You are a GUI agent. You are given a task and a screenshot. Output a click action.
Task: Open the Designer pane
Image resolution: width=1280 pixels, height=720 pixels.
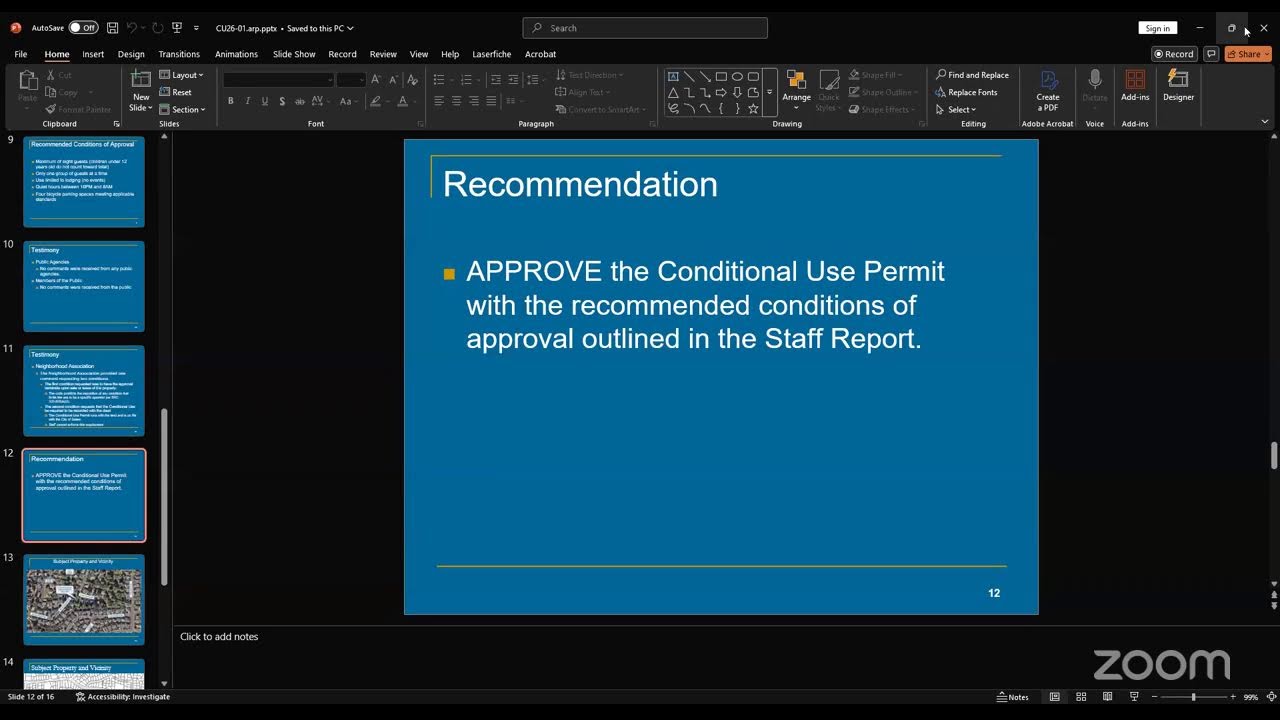(1178, 86)
